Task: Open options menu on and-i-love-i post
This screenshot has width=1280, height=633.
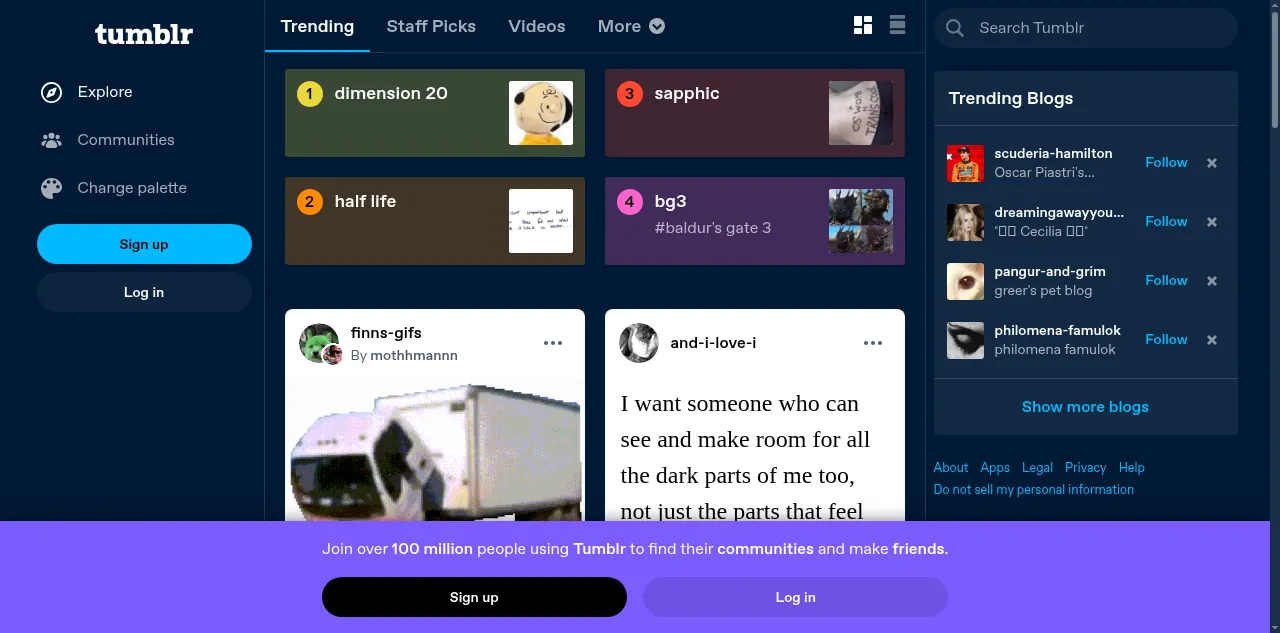Action: [x=873, y=343]
